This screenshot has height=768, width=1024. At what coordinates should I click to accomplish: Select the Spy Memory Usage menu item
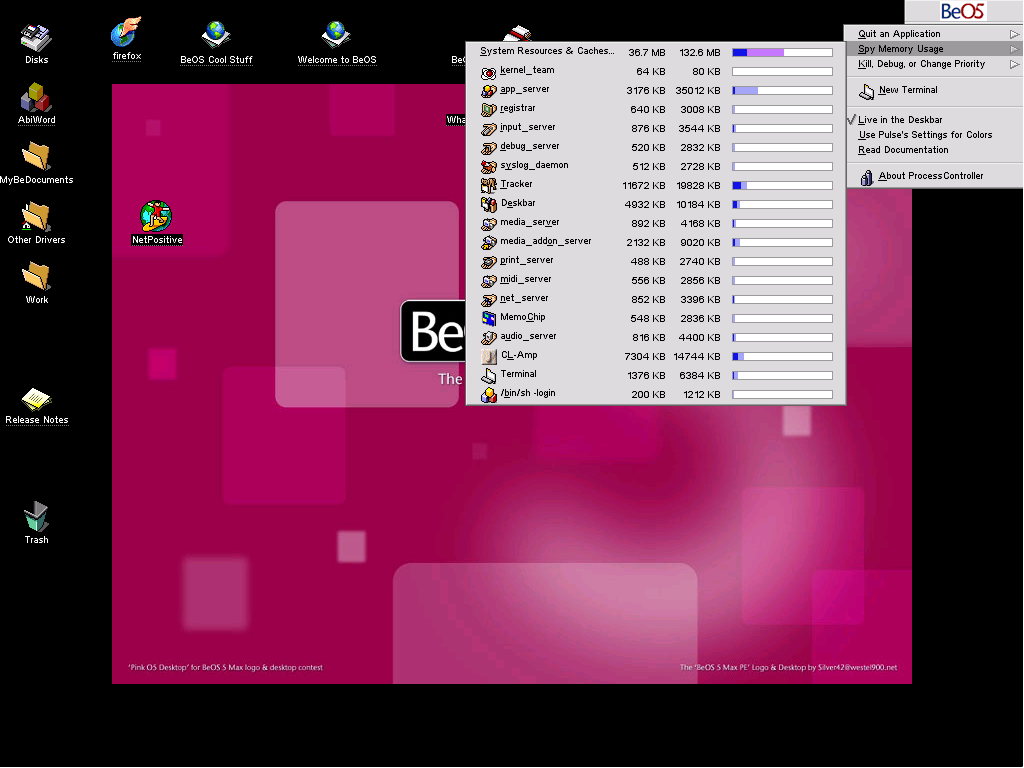click(x=935, y=49)
